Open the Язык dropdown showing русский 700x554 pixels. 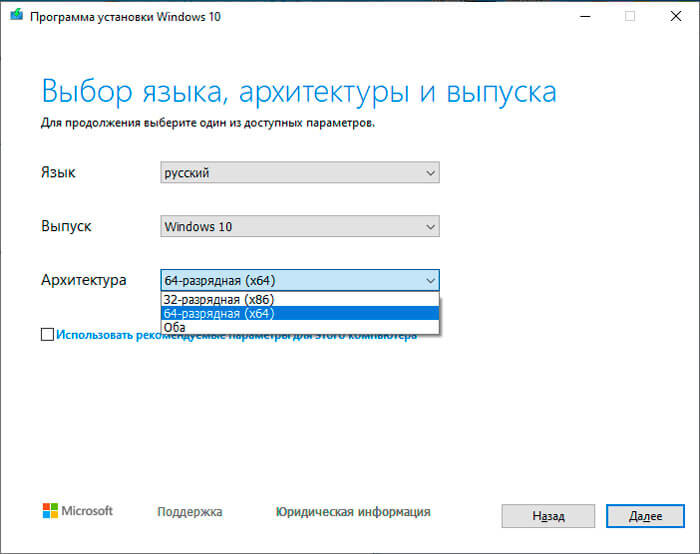click(300, 172)
